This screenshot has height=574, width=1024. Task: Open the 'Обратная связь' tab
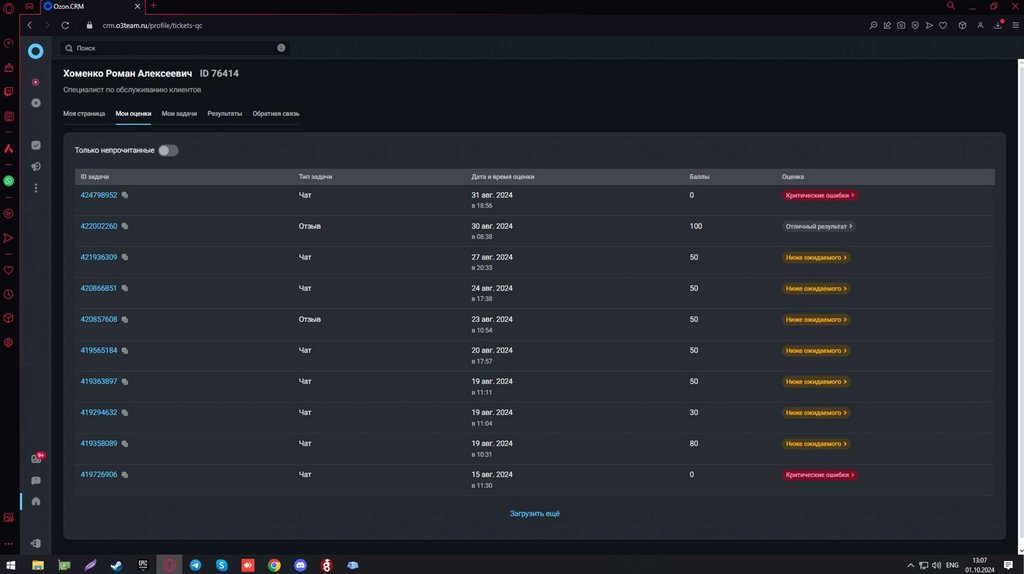pos(276,114)
